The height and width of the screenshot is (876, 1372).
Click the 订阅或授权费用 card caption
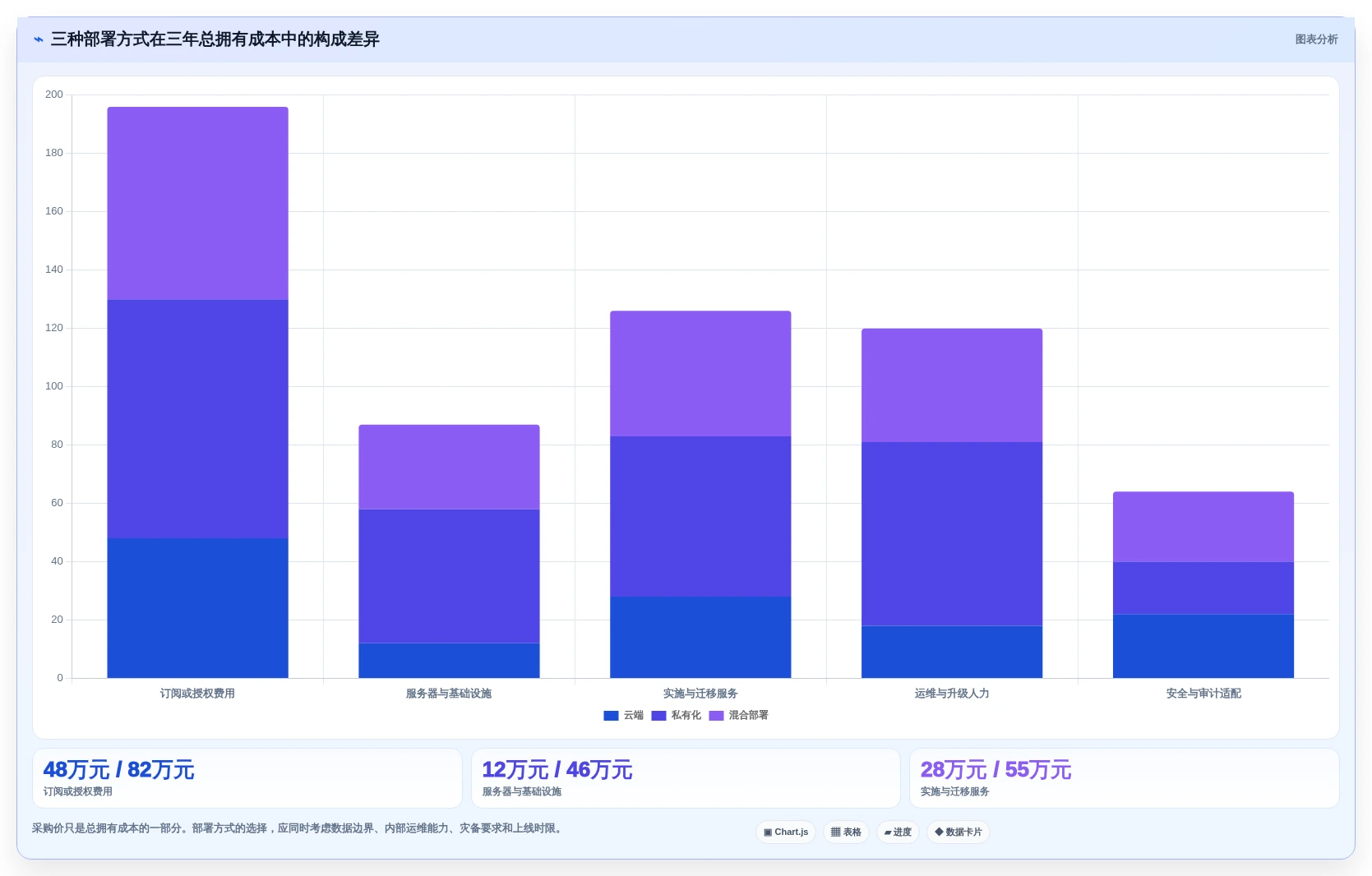[x=78, y=792]
